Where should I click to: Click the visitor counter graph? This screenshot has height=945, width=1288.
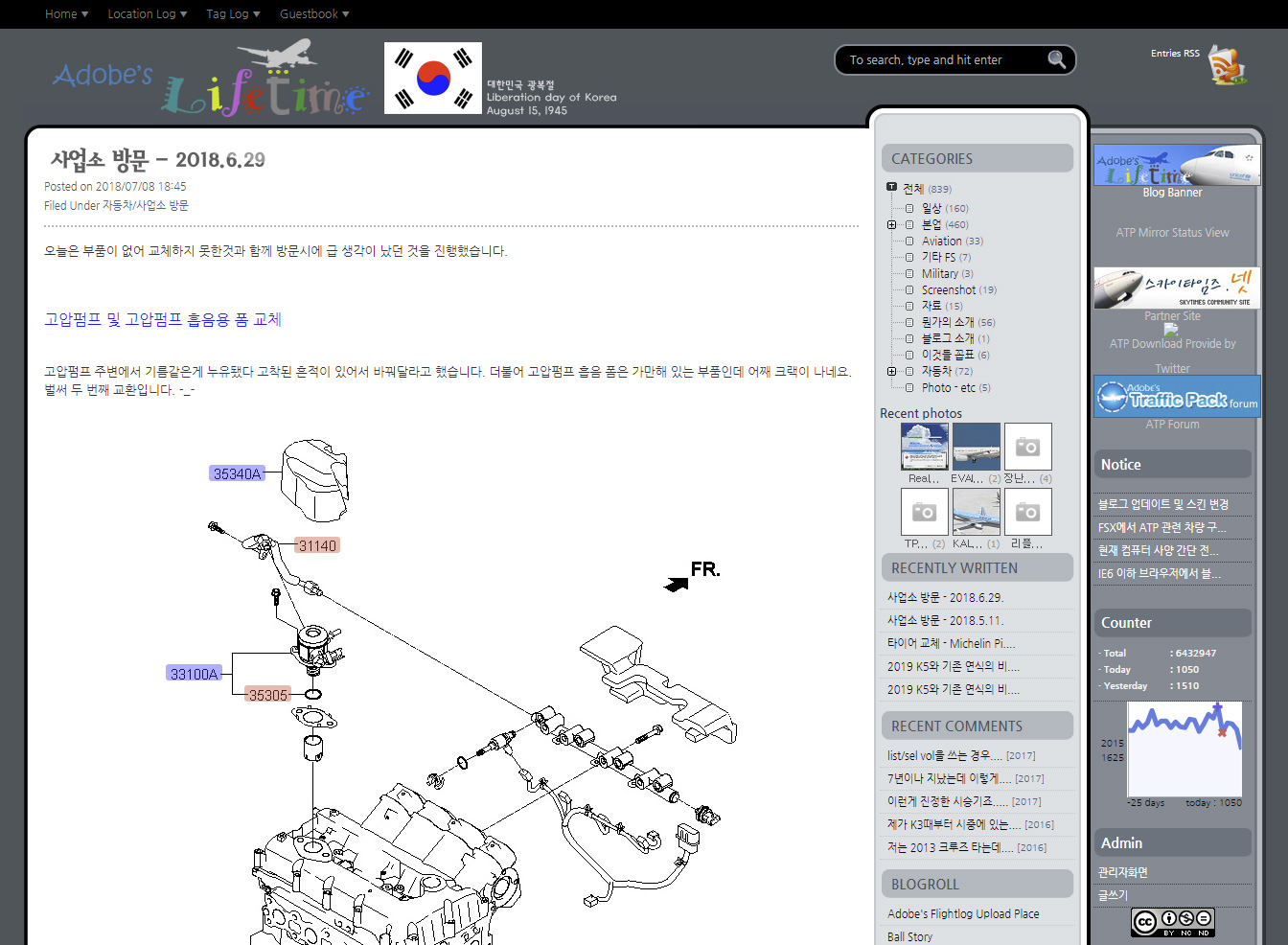pos(1184,749)
